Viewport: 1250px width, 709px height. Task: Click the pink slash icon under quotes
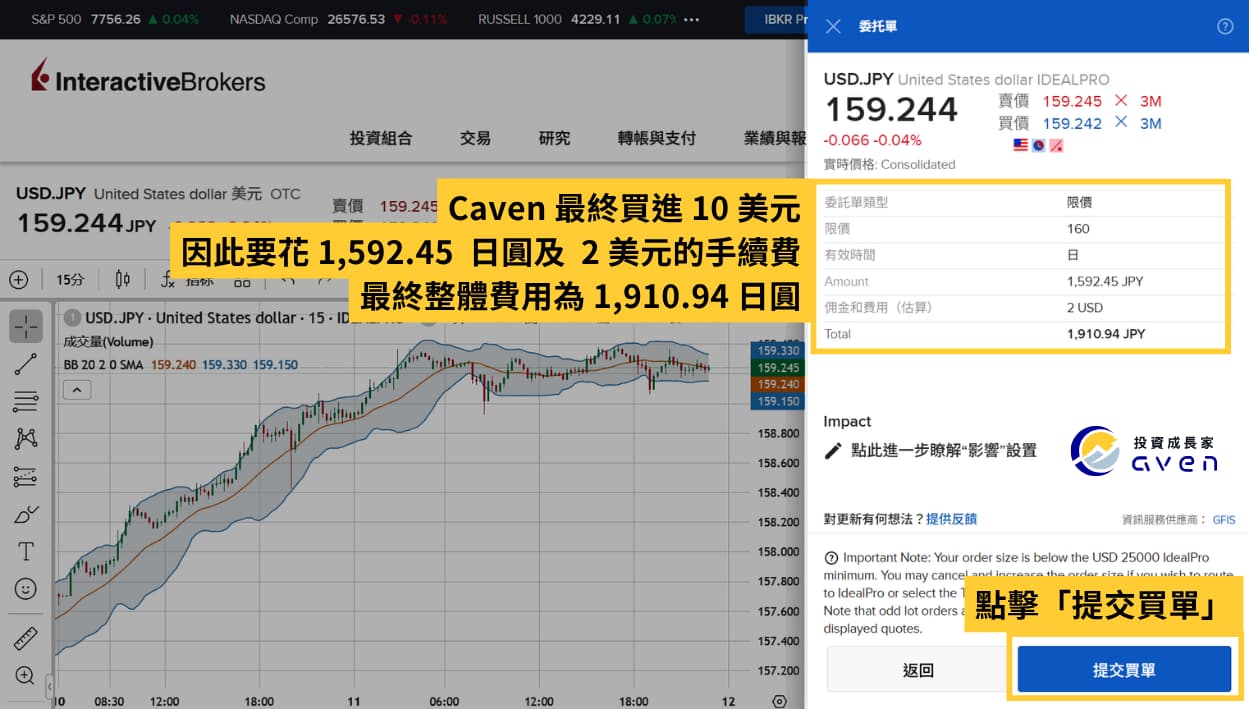[1056, 145]
